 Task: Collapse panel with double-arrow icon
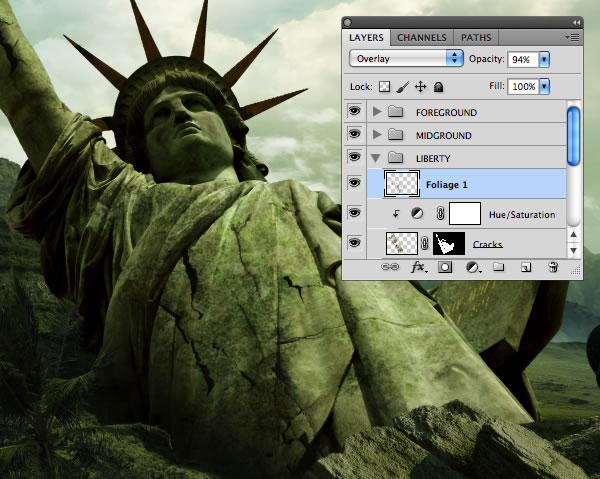click(x=576, y=23)
